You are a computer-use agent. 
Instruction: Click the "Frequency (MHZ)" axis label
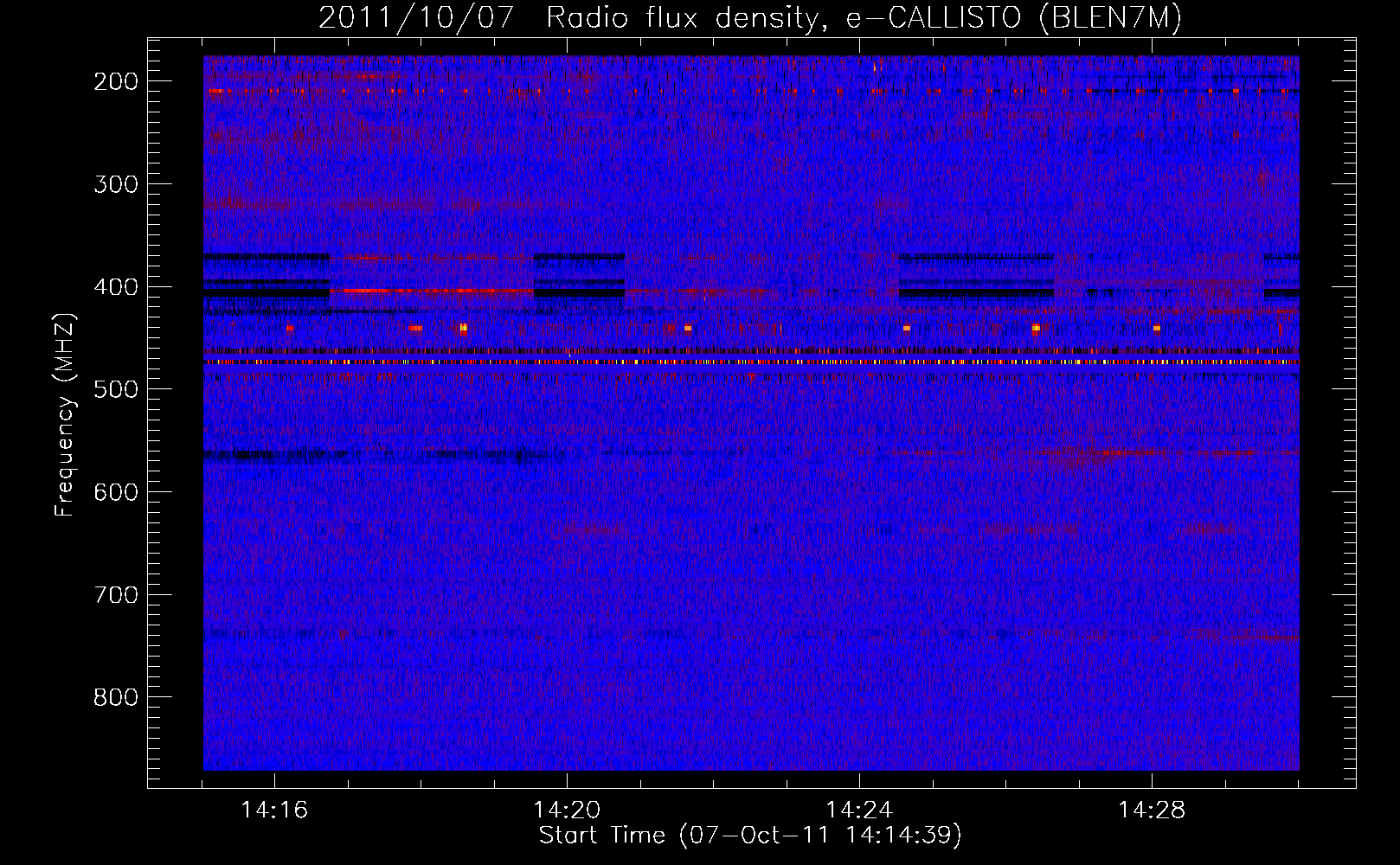tap(65, 414)
